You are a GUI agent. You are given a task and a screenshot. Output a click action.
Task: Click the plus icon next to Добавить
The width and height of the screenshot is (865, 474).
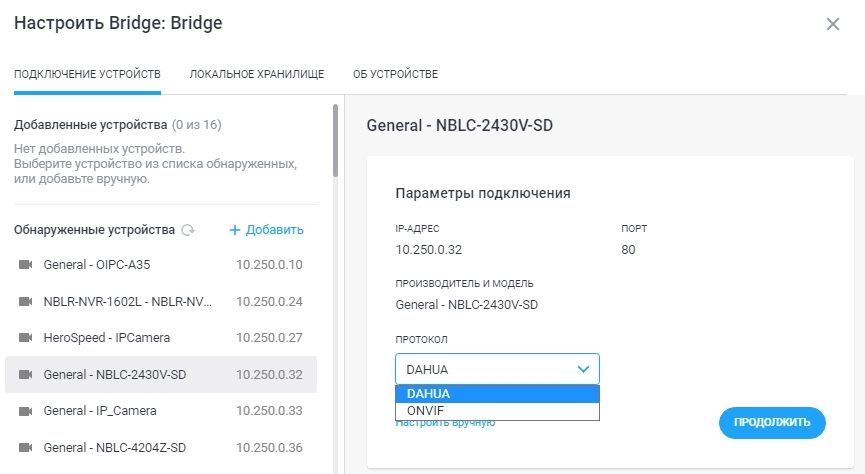[234, 230]
